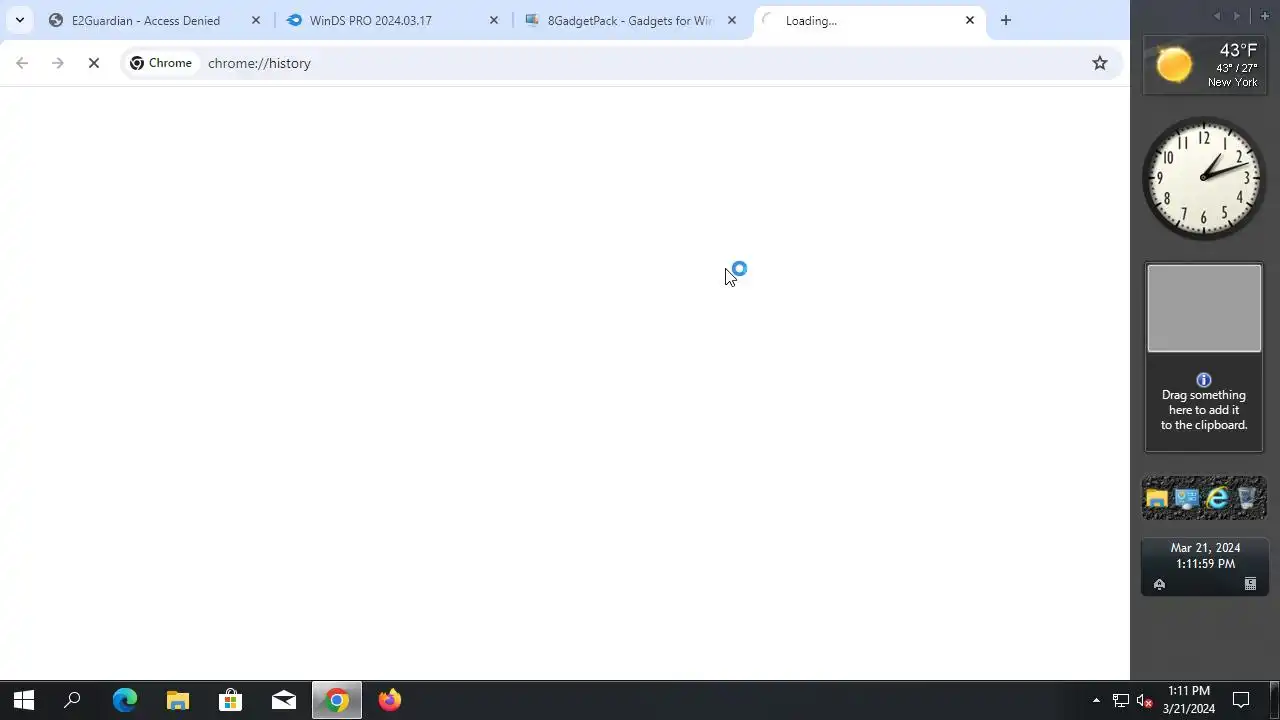
Task: Select the Loading... tab
Action: tap(869, 20)
